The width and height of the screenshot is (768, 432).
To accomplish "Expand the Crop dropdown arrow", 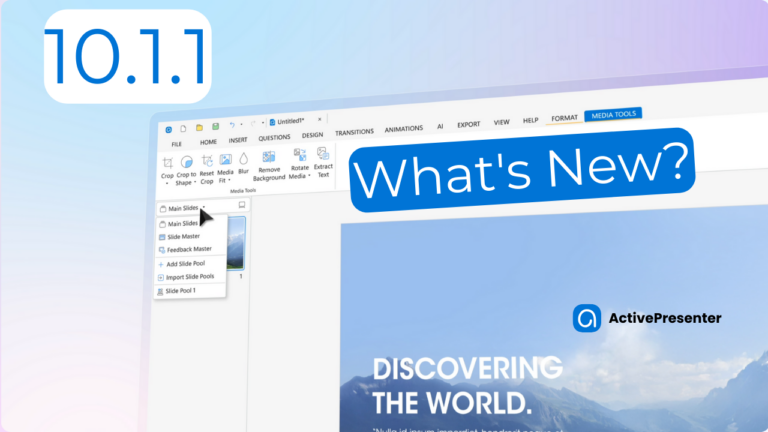I will [x=167, y=183].
